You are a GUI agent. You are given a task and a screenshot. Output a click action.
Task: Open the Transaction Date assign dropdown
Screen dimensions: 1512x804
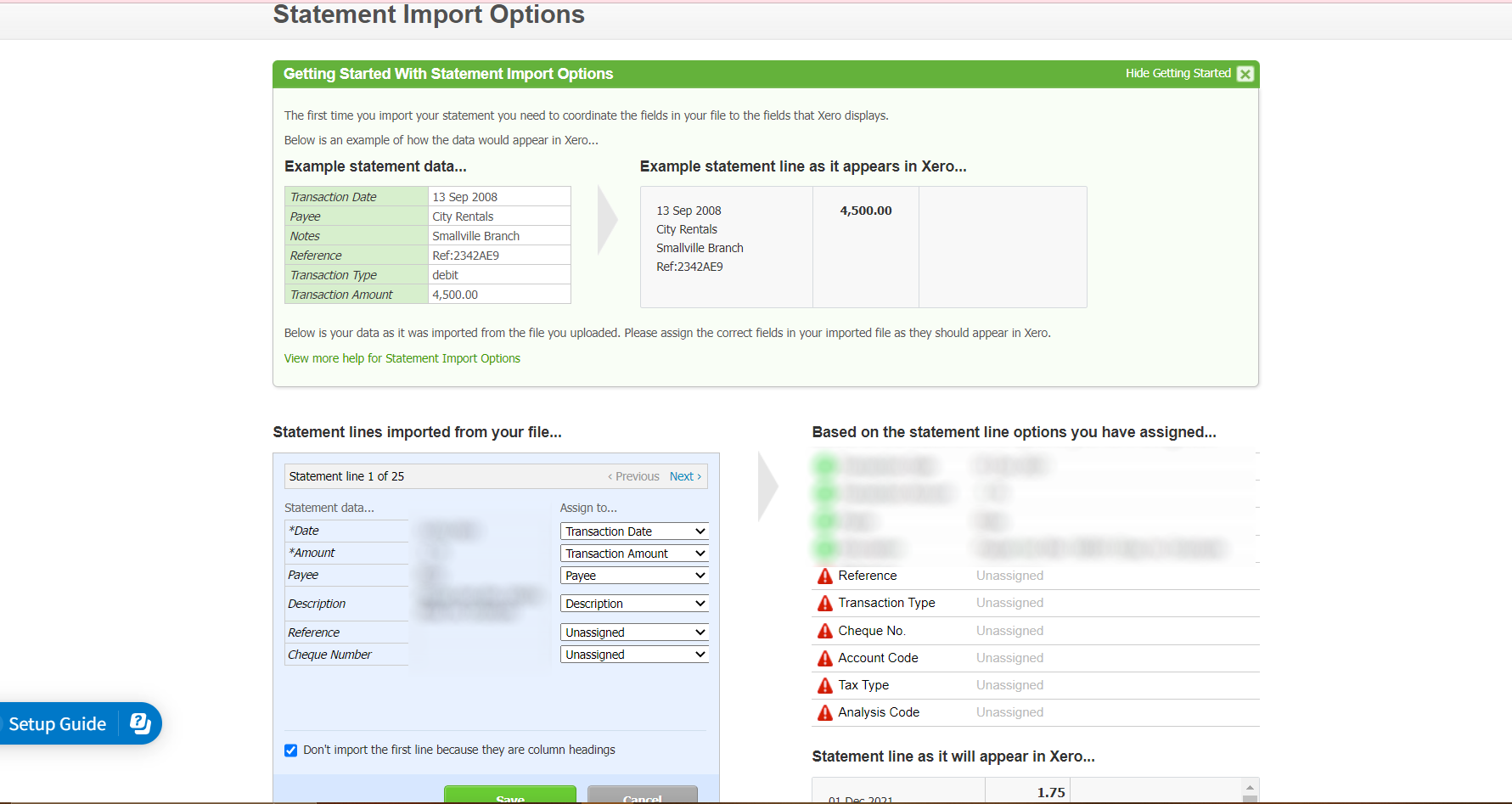(x=634, y=531)
